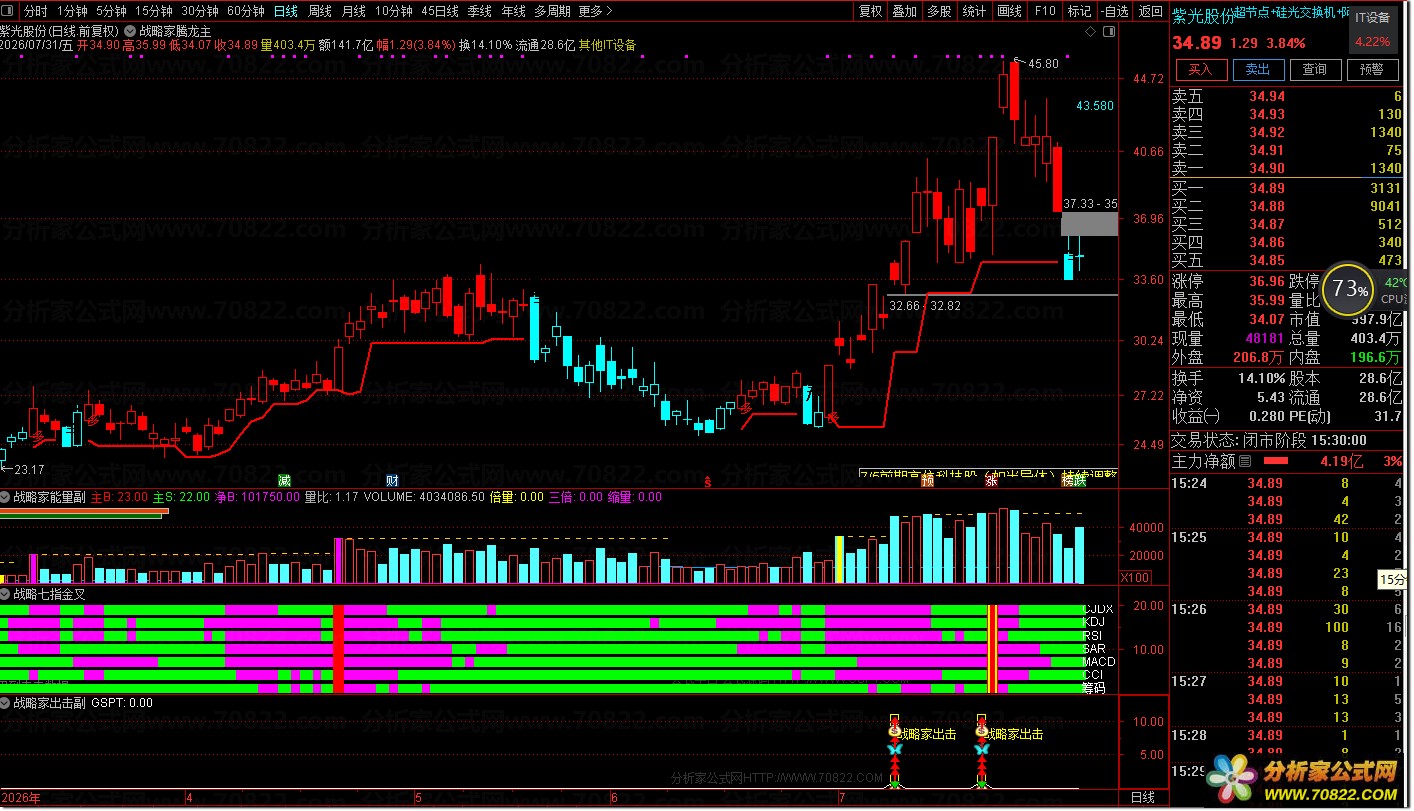Expand the 战略家能量副 indicator arrow
The height and width of the screenshot is (811, 1414).
[x=6, y=496]
